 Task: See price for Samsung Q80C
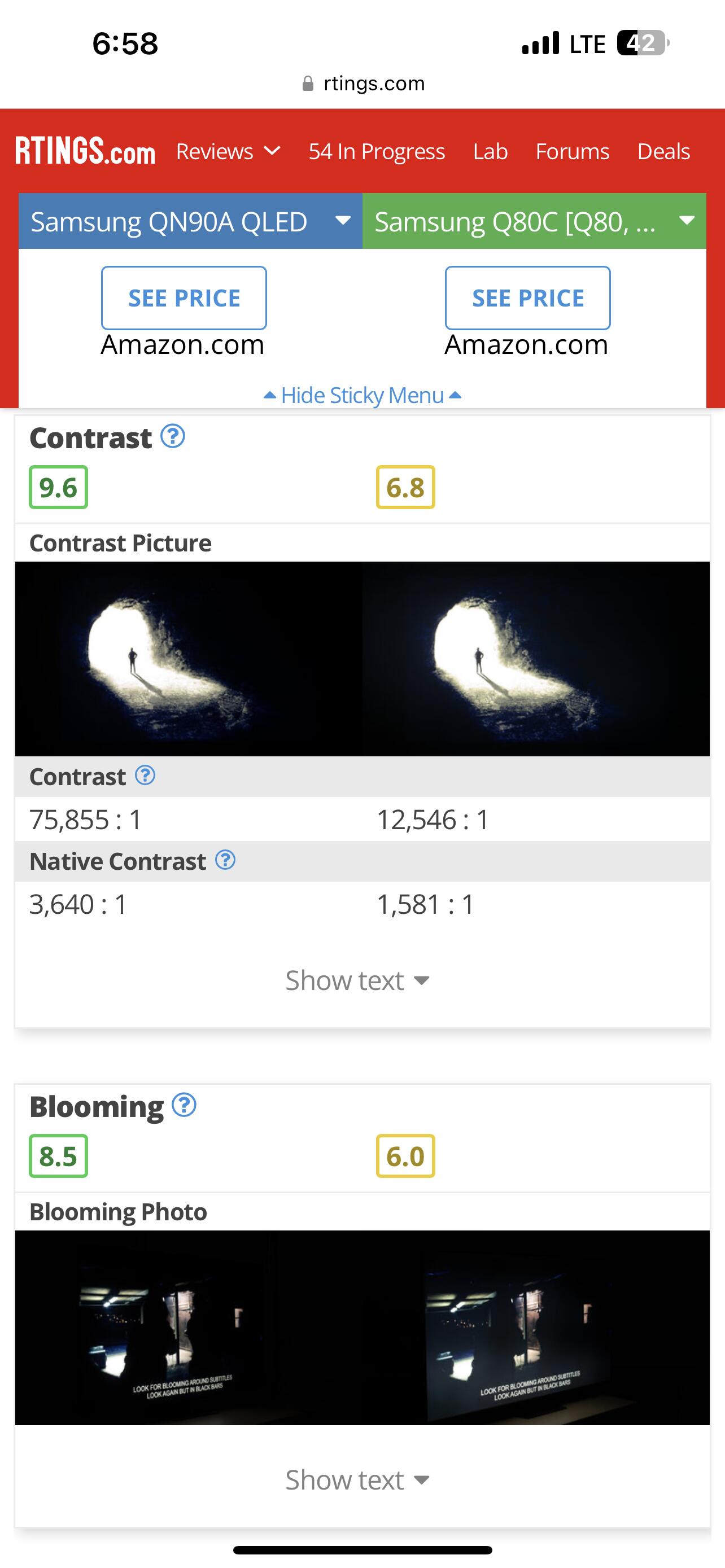click(x=528, y=297)
